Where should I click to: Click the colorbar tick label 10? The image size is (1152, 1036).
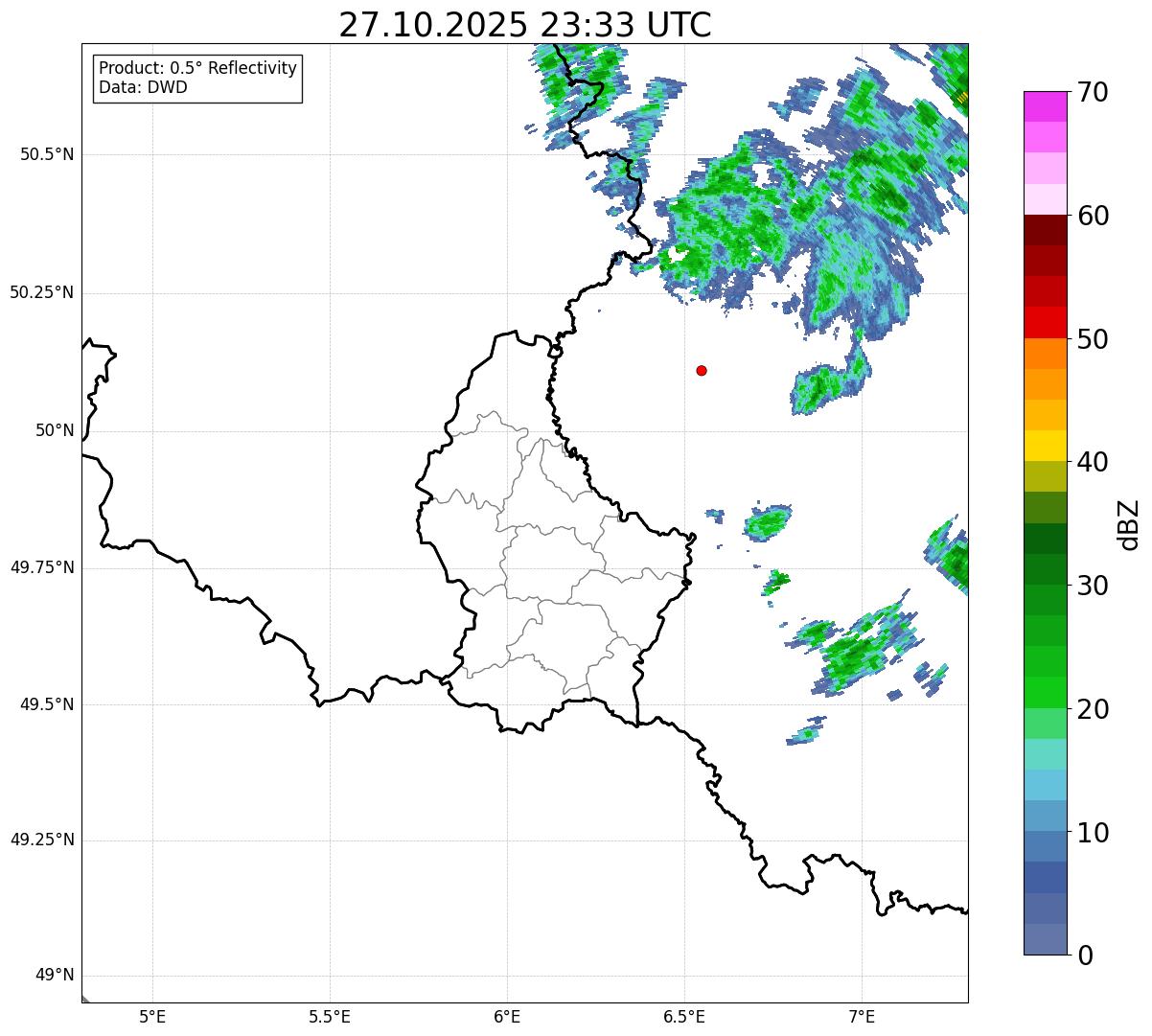pyautogui.click(x=1093, y=832)
